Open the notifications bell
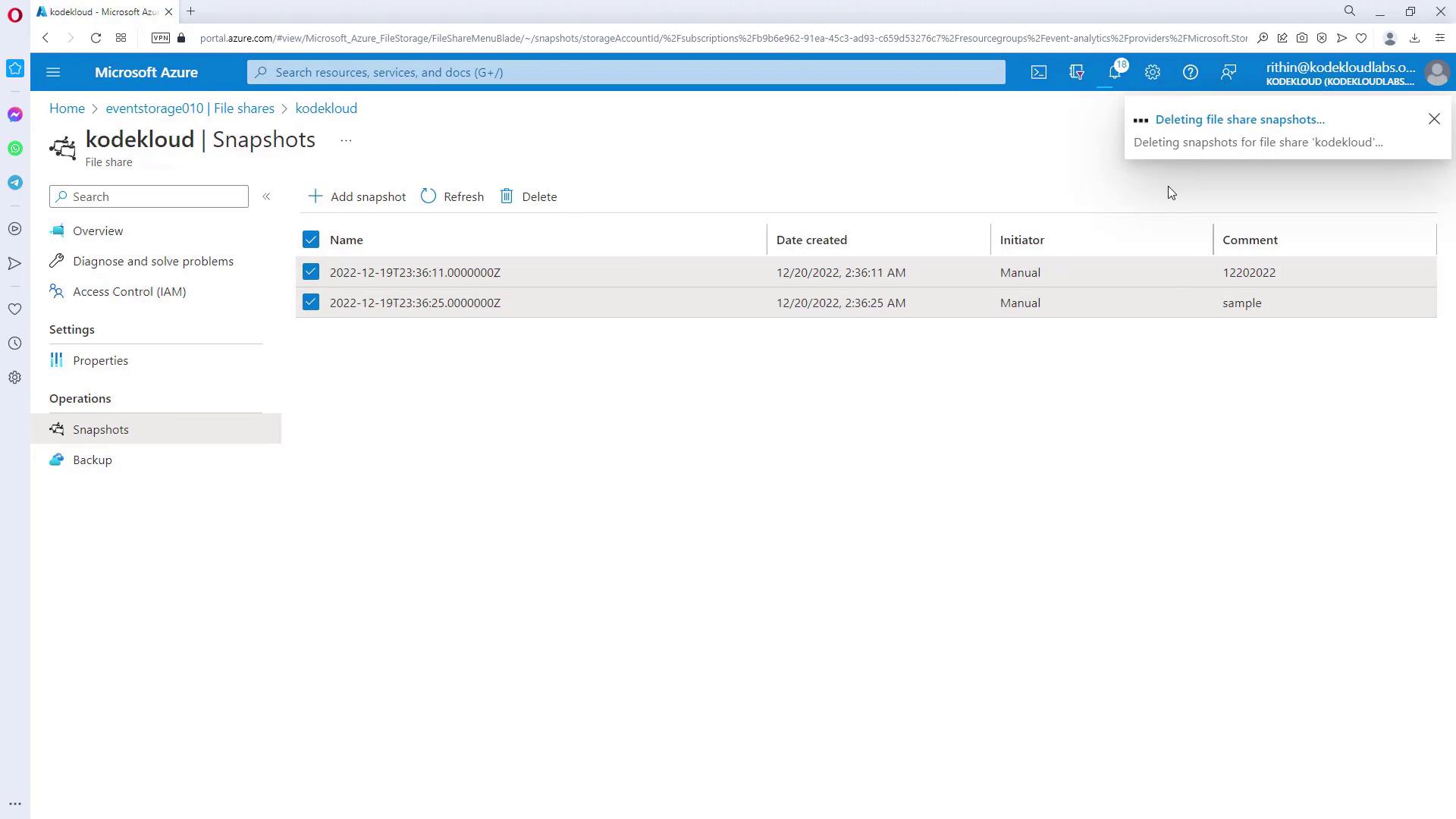 tap(1114, 72)
